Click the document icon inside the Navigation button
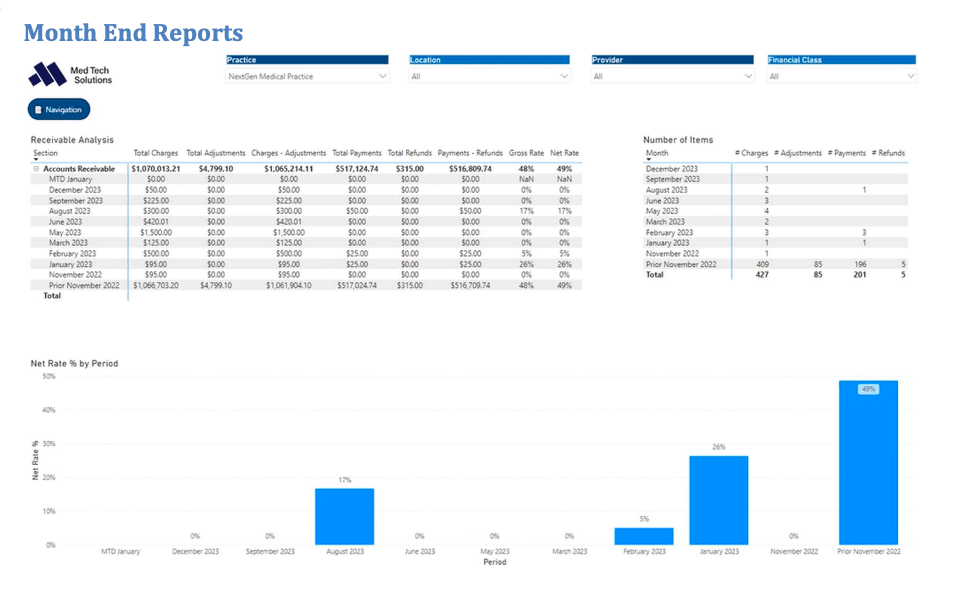Viewport: 956px width, 594px height. click(x=38, y=109)
